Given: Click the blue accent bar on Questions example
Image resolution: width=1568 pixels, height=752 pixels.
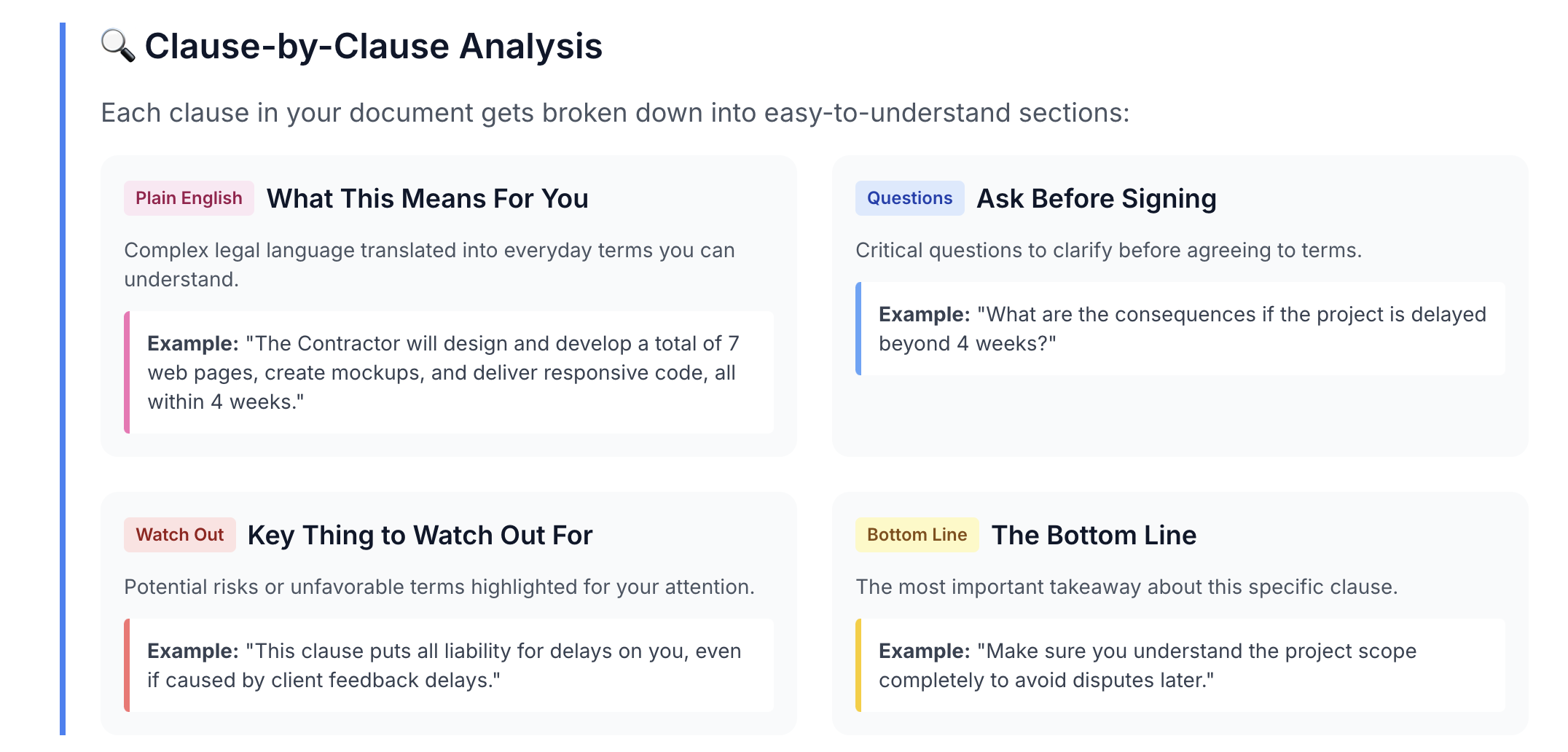Looking at the screenshot, I should click(x=858, y=329).
